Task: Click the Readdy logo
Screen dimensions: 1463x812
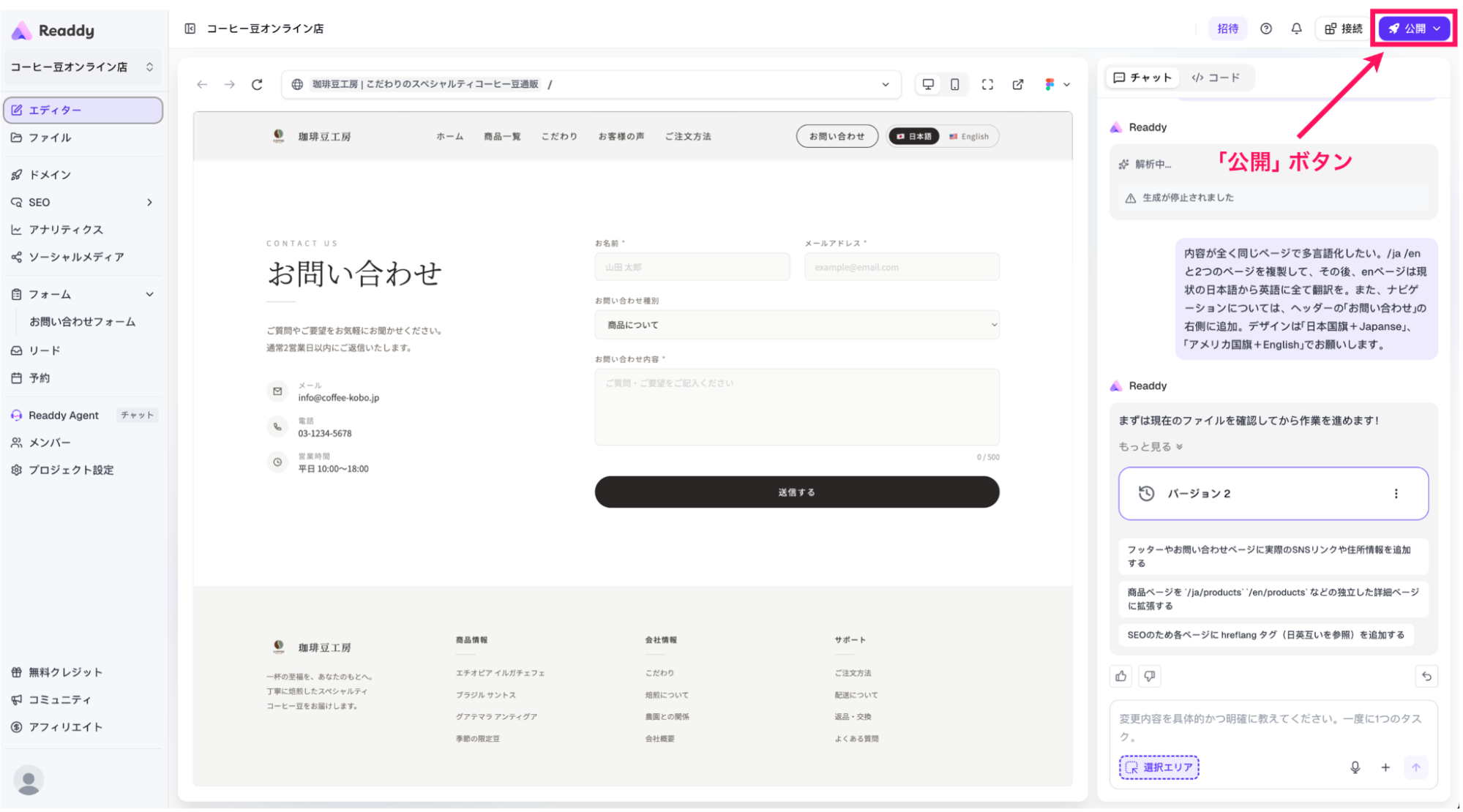Action: pyautogui.click(x=53, y=31)
